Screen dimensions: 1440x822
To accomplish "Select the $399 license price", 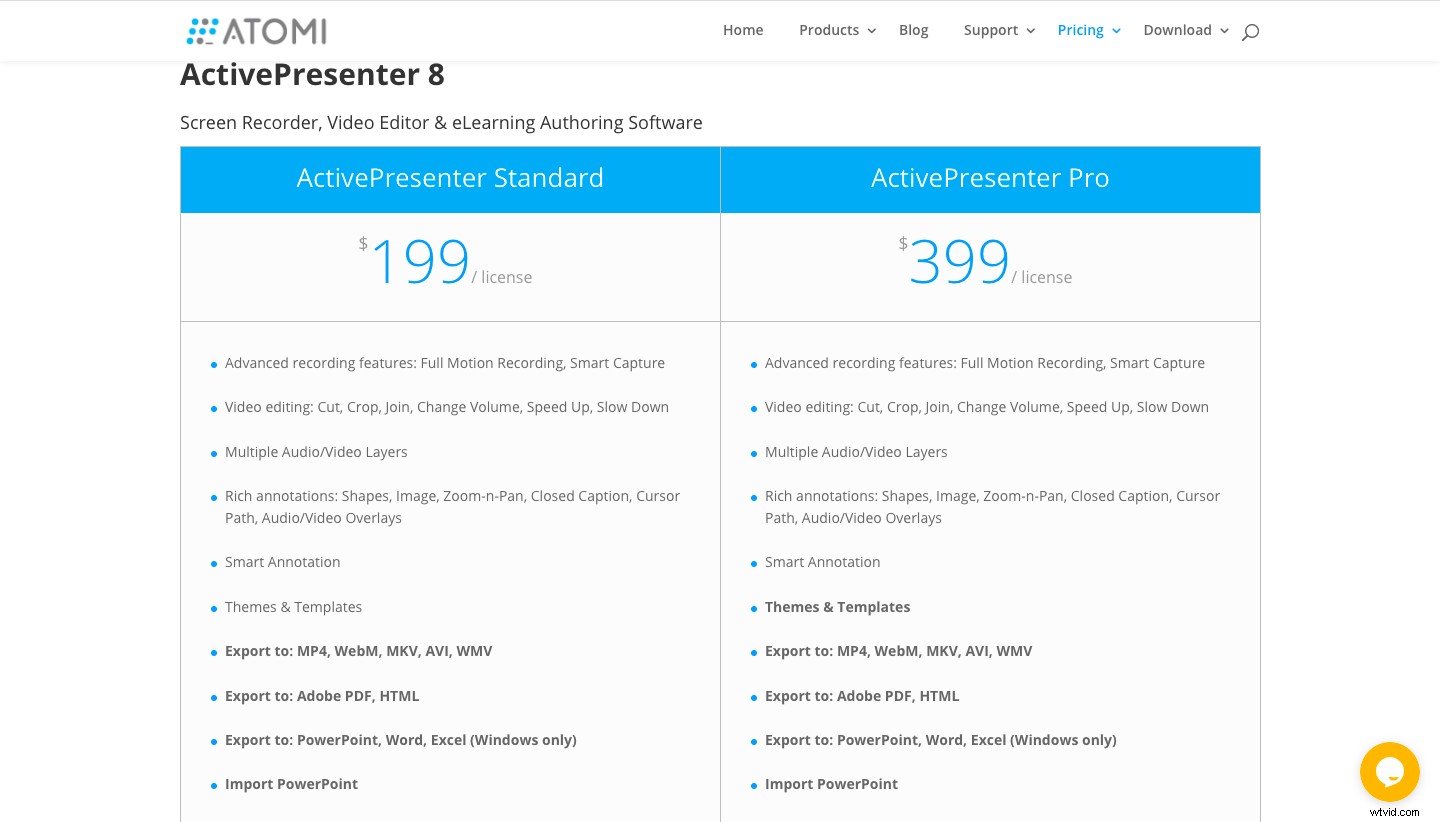I will tap(959, 260).
